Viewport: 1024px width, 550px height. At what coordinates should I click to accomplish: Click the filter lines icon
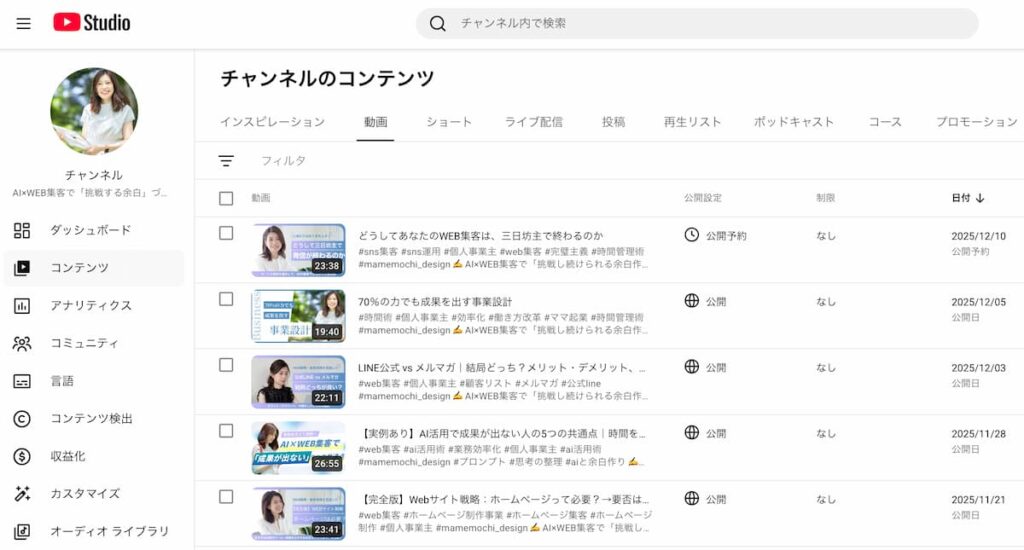tap(226, 161)
